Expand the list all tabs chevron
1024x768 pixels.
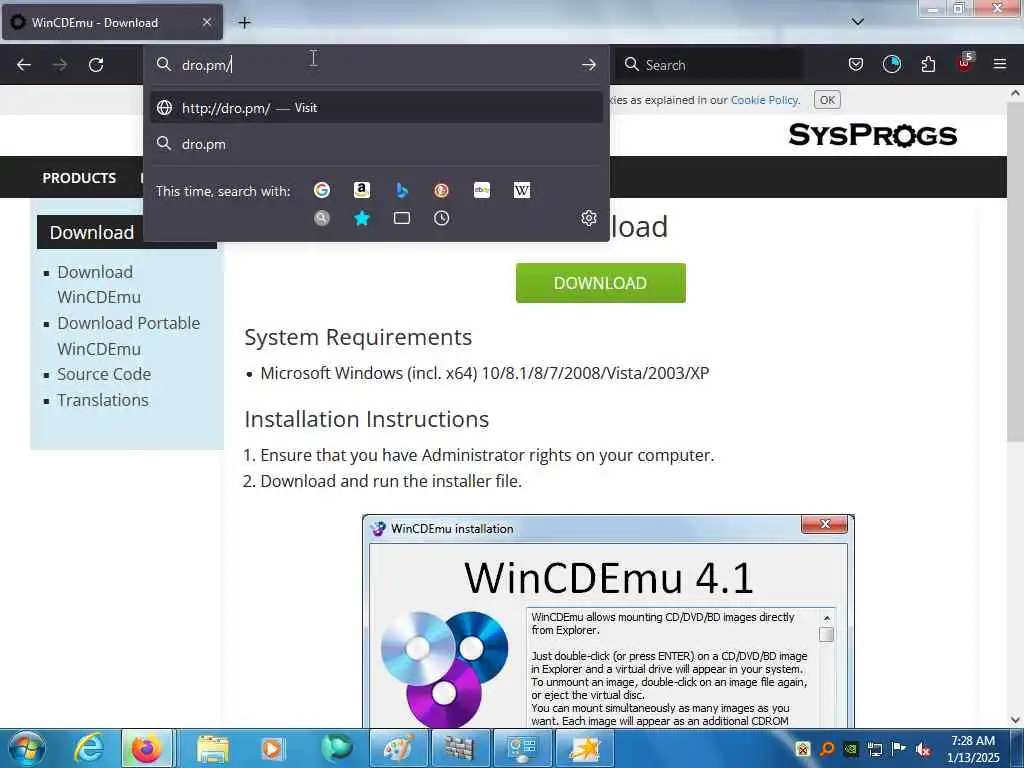pyautogui.click(x=857, y=22)
